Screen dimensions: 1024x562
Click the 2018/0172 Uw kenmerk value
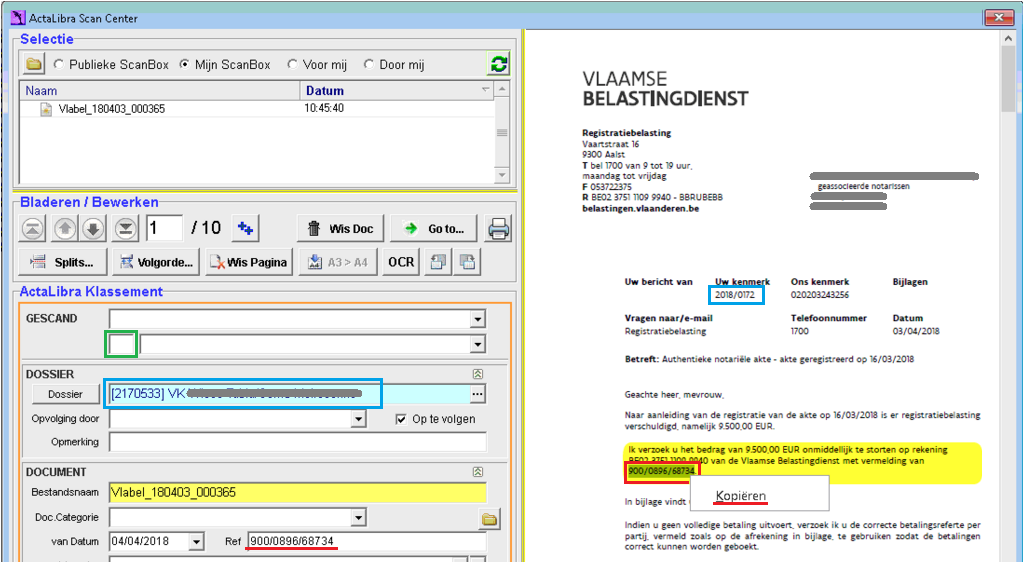pos(735,295)
